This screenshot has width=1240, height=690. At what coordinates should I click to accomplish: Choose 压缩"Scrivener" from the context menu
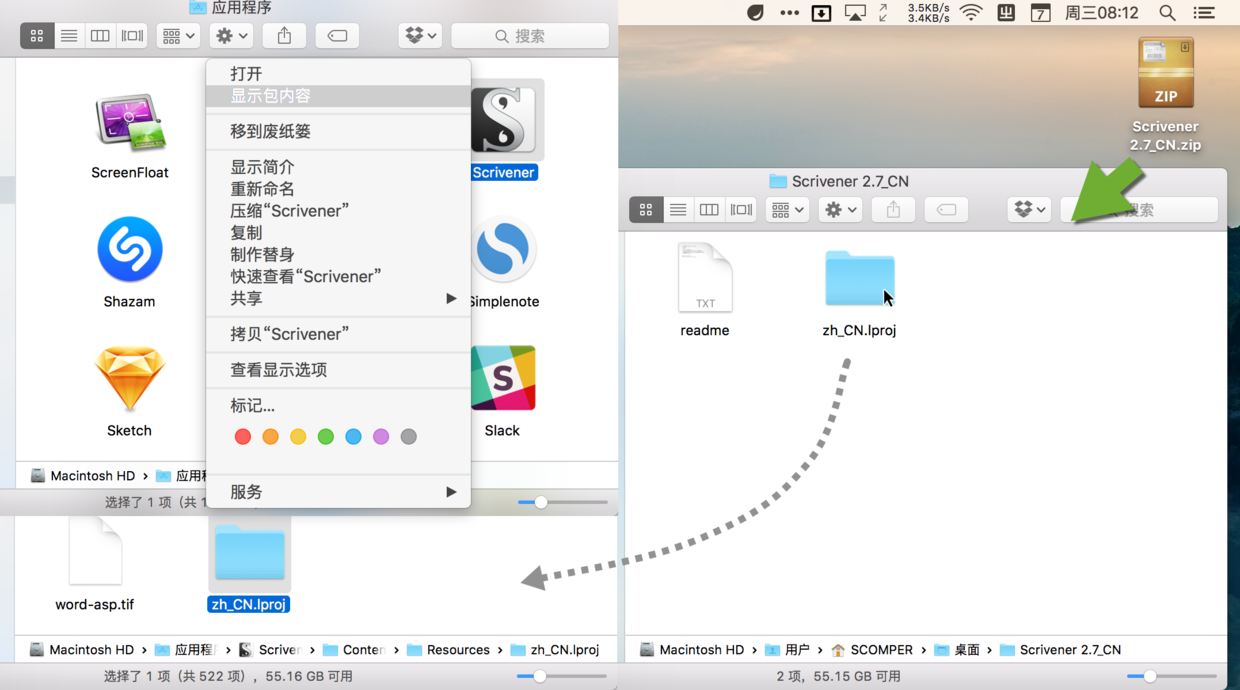tap(338, 211)
